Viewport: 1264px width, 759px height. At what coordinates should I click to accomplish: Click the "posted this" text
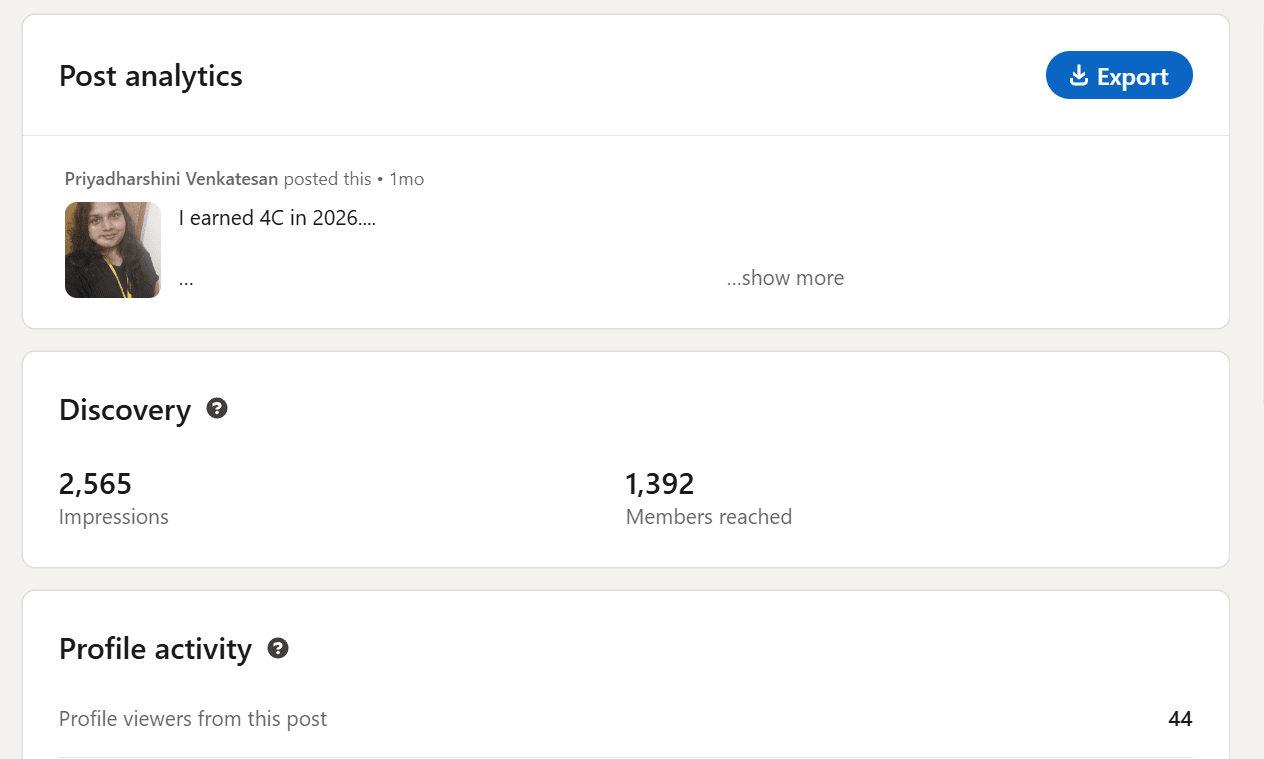(x=327, y=179)
